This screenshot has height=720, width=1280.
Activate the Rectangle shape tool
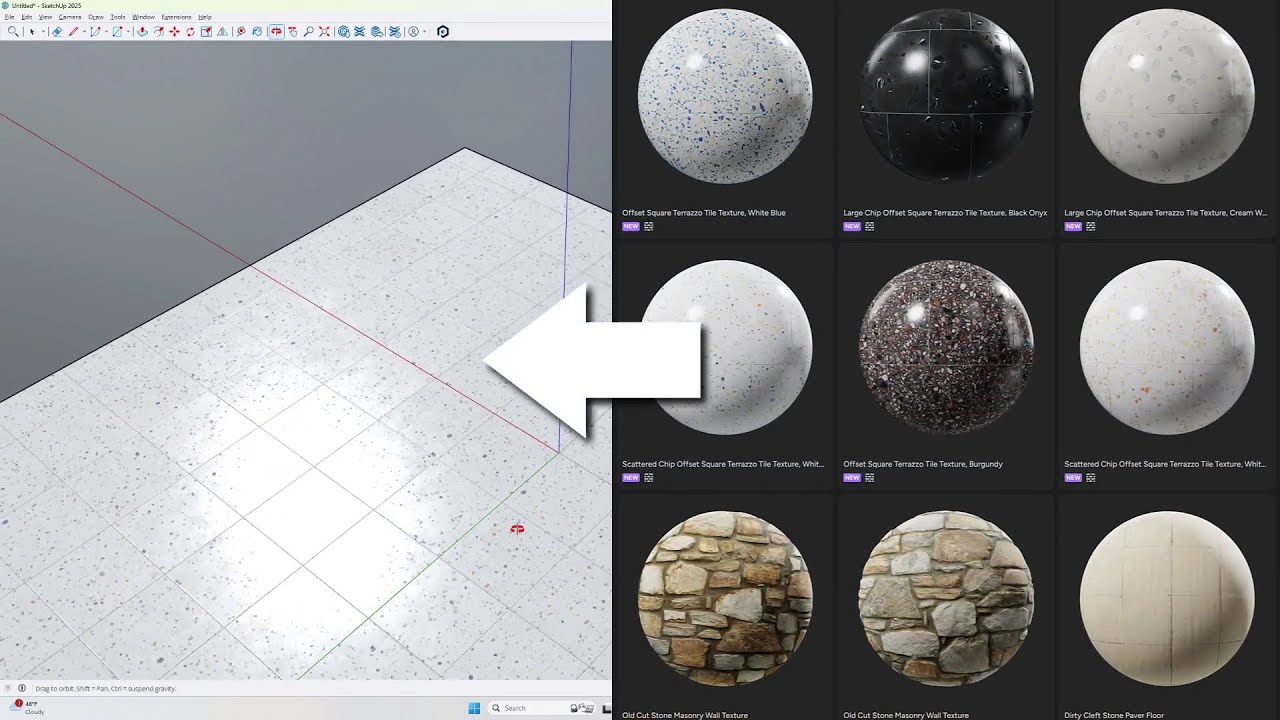(x=117, y=32)
